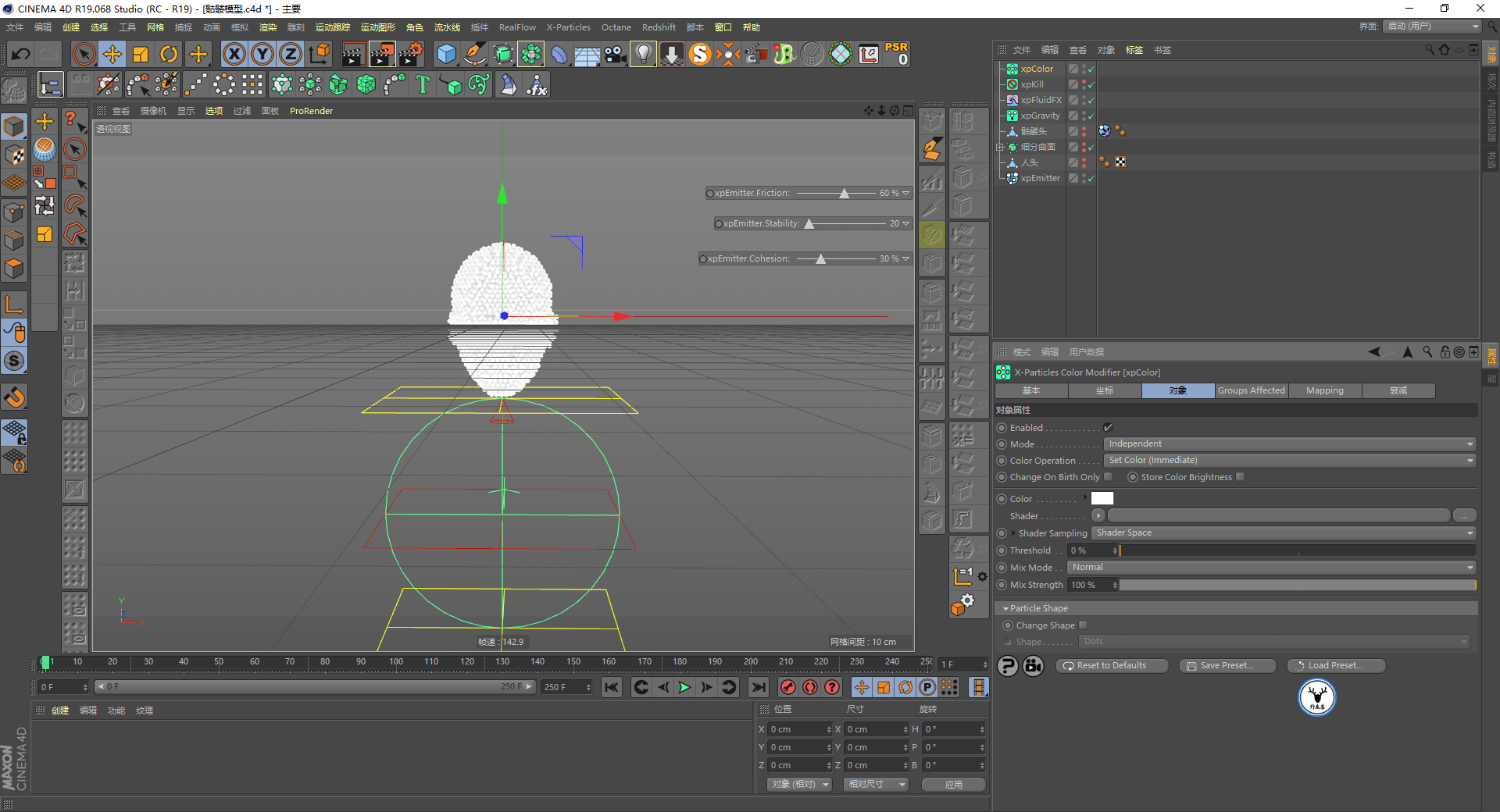Toggle the Z axis lock
The width and height of the screenshot is (1500, 812).
tap(291, 54)
